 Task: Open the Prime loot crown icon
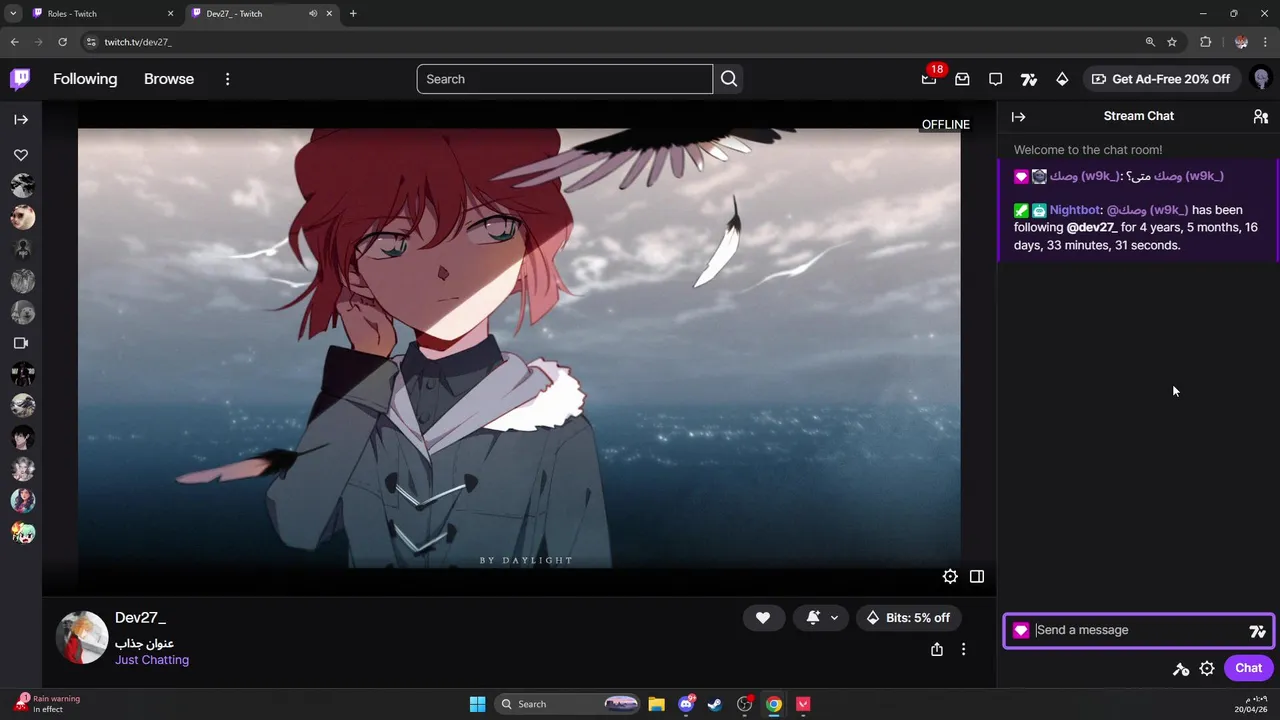[x=962, y=79]
